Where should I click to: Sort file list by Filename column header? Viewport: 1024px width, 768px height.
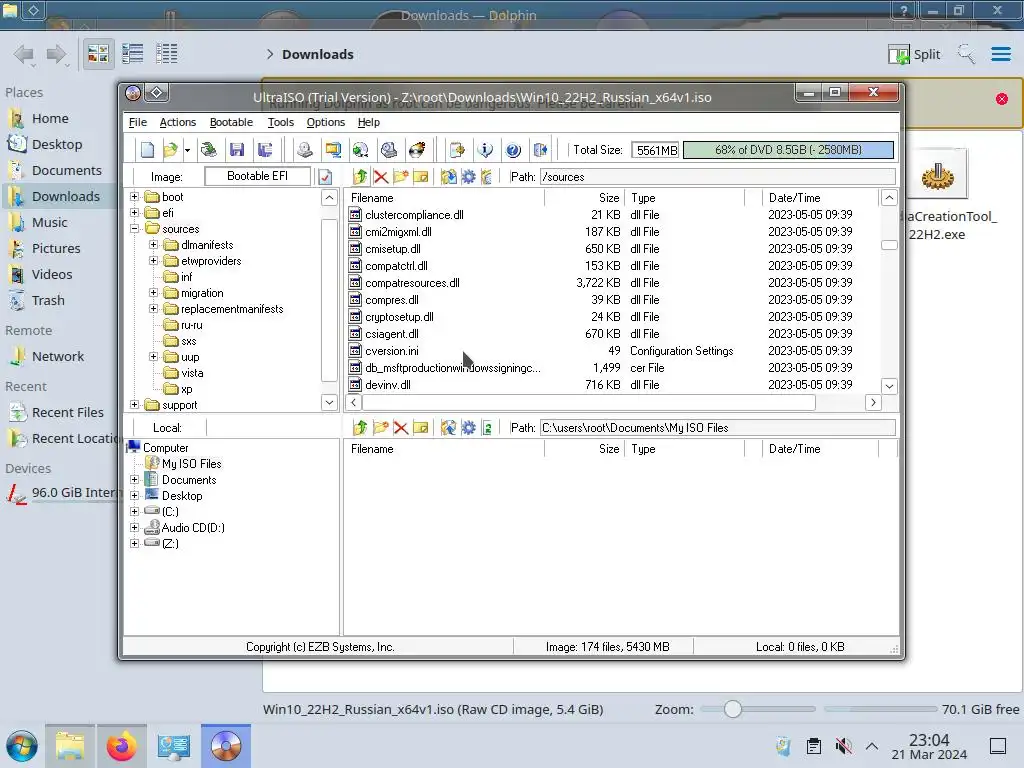(x=445, y=198)
